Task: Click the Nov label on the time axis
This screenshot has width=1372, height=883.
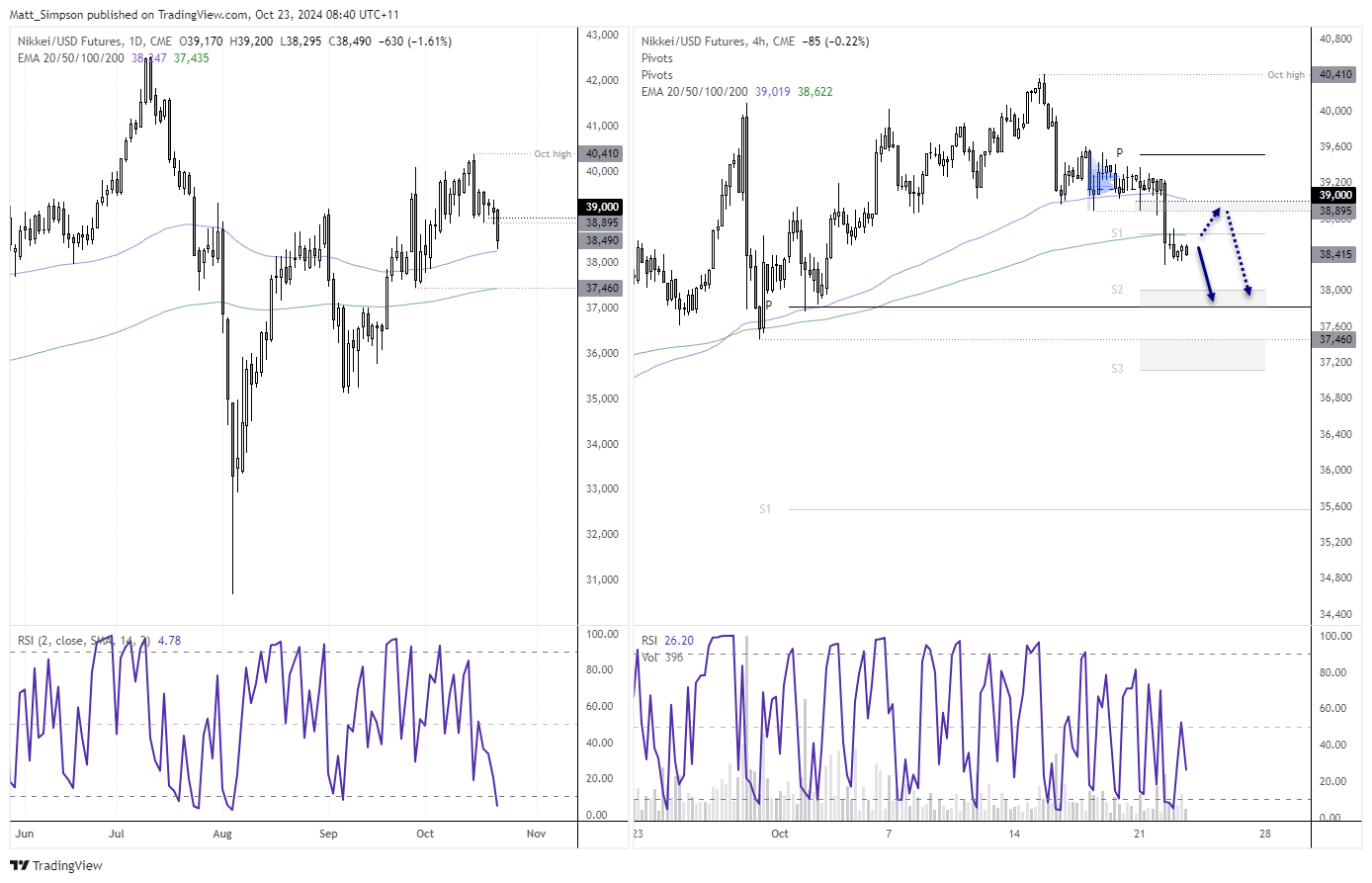Action: 536,834
